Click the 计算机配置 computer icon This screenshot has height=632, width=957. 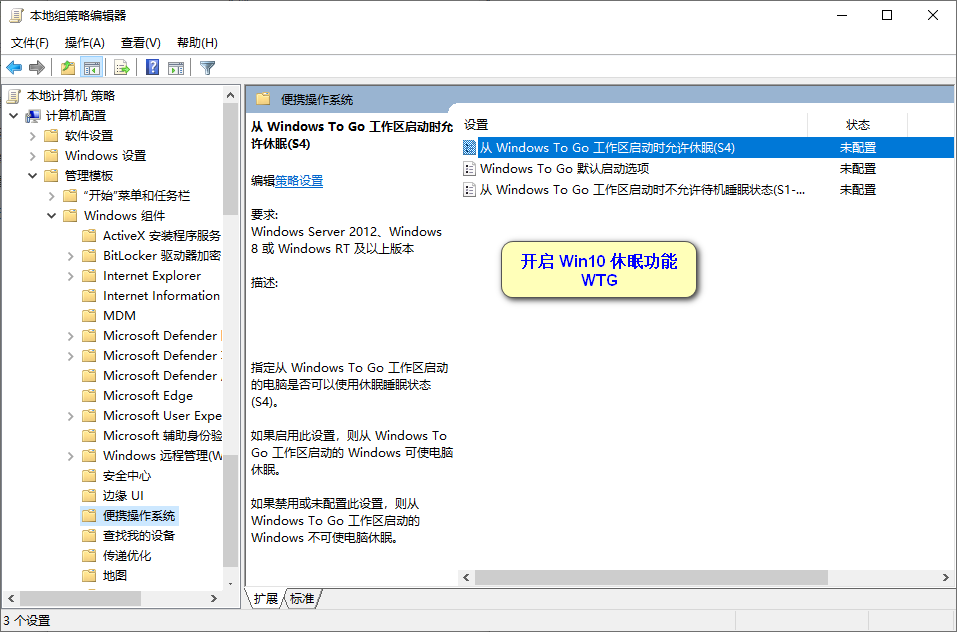click(33, 116)
